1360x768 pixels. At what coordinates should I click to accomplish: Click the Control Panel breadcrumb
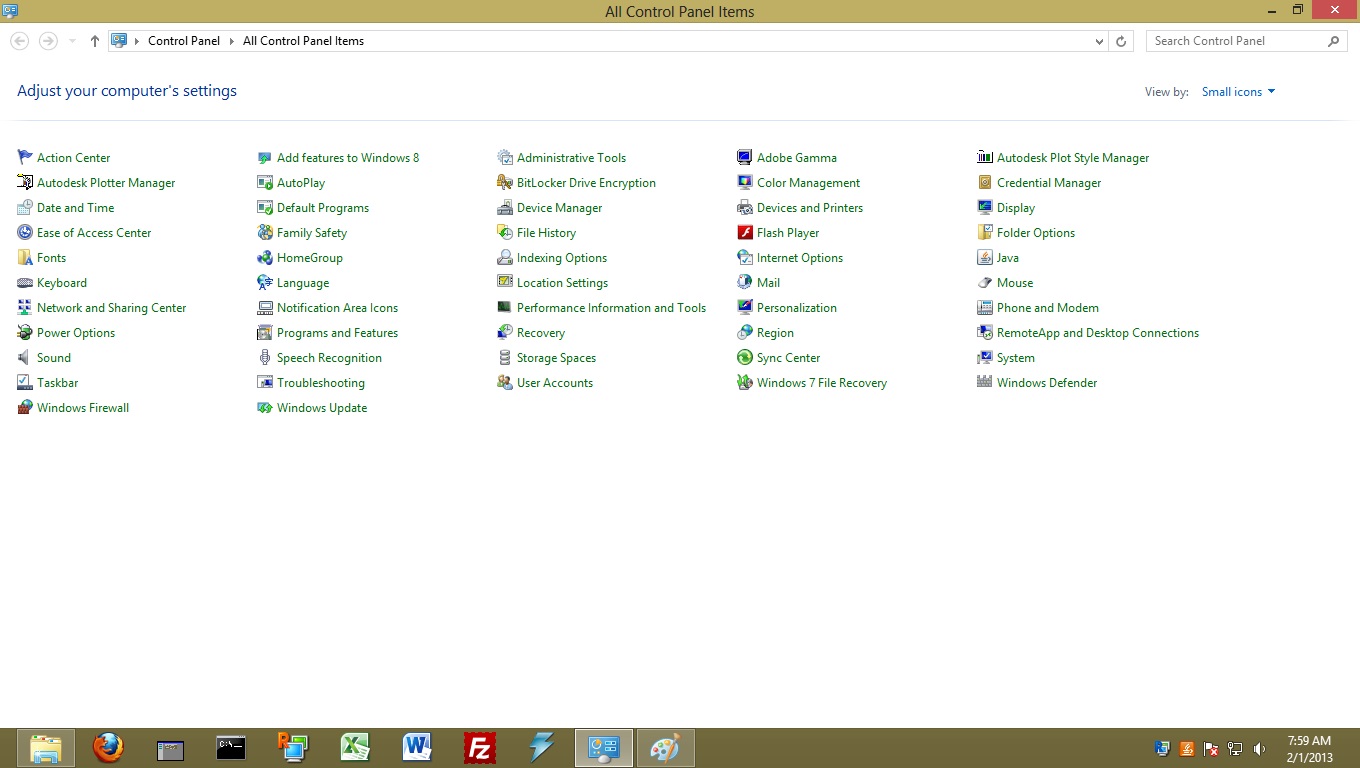184,41
